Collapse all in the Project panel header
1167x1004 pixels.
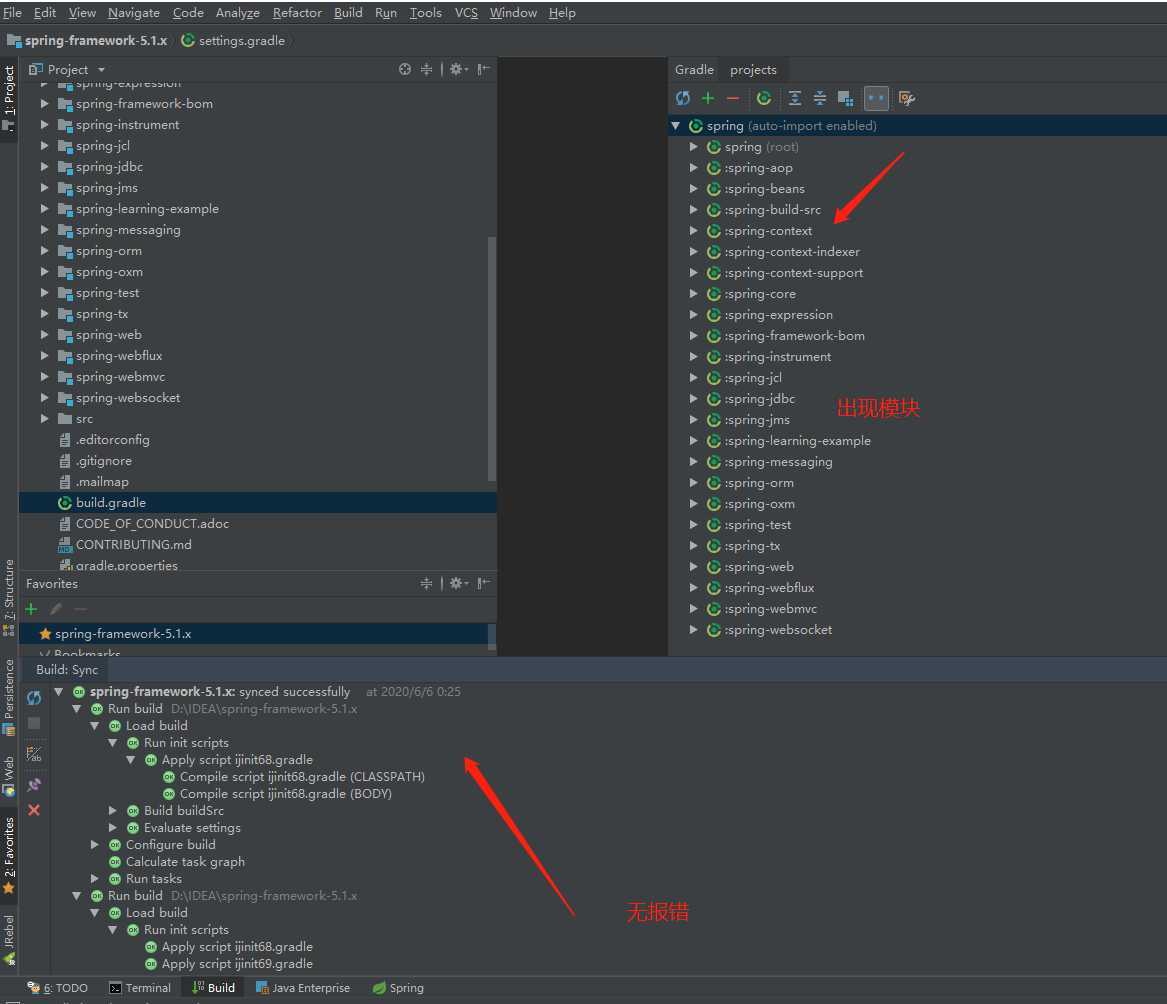pyautogui.click(x=426, y=69)
